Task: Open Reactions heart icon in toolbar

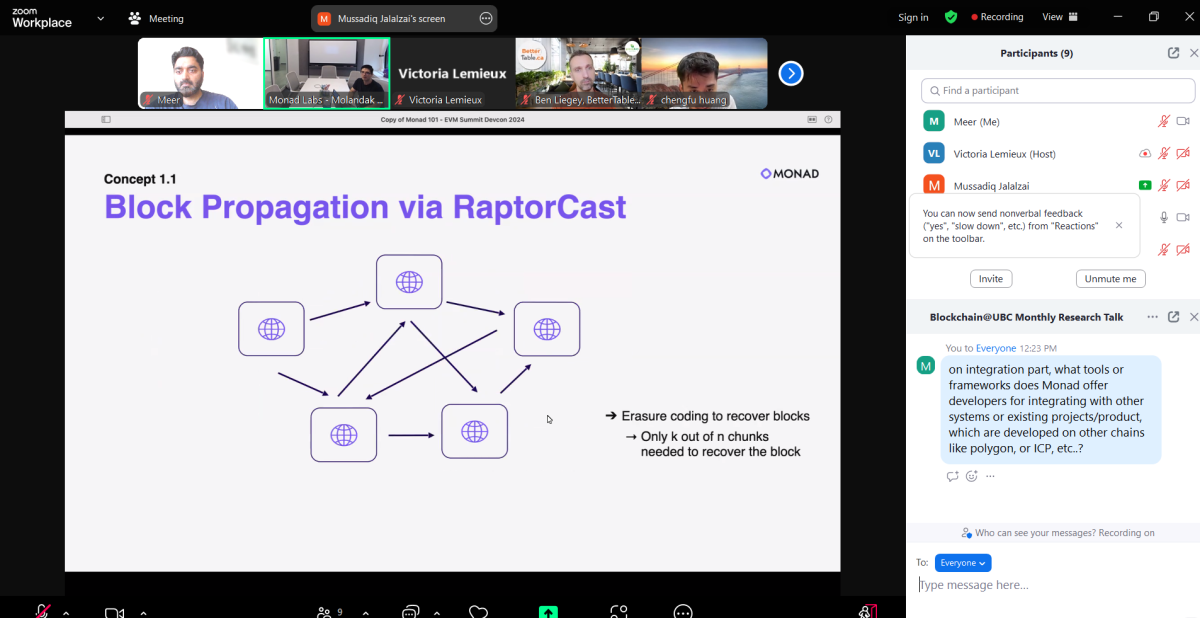Action: [x=478, y=611]
